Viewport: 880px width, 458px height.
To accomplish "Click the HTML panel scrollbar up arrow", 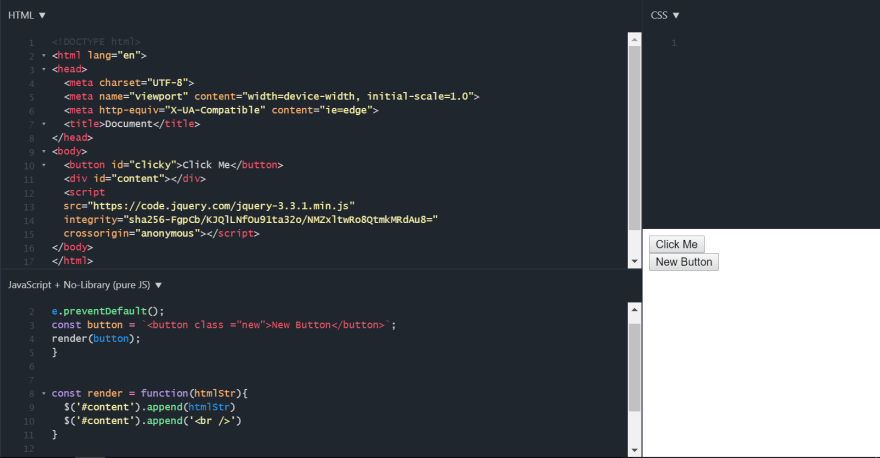I will tap(635, 39).
